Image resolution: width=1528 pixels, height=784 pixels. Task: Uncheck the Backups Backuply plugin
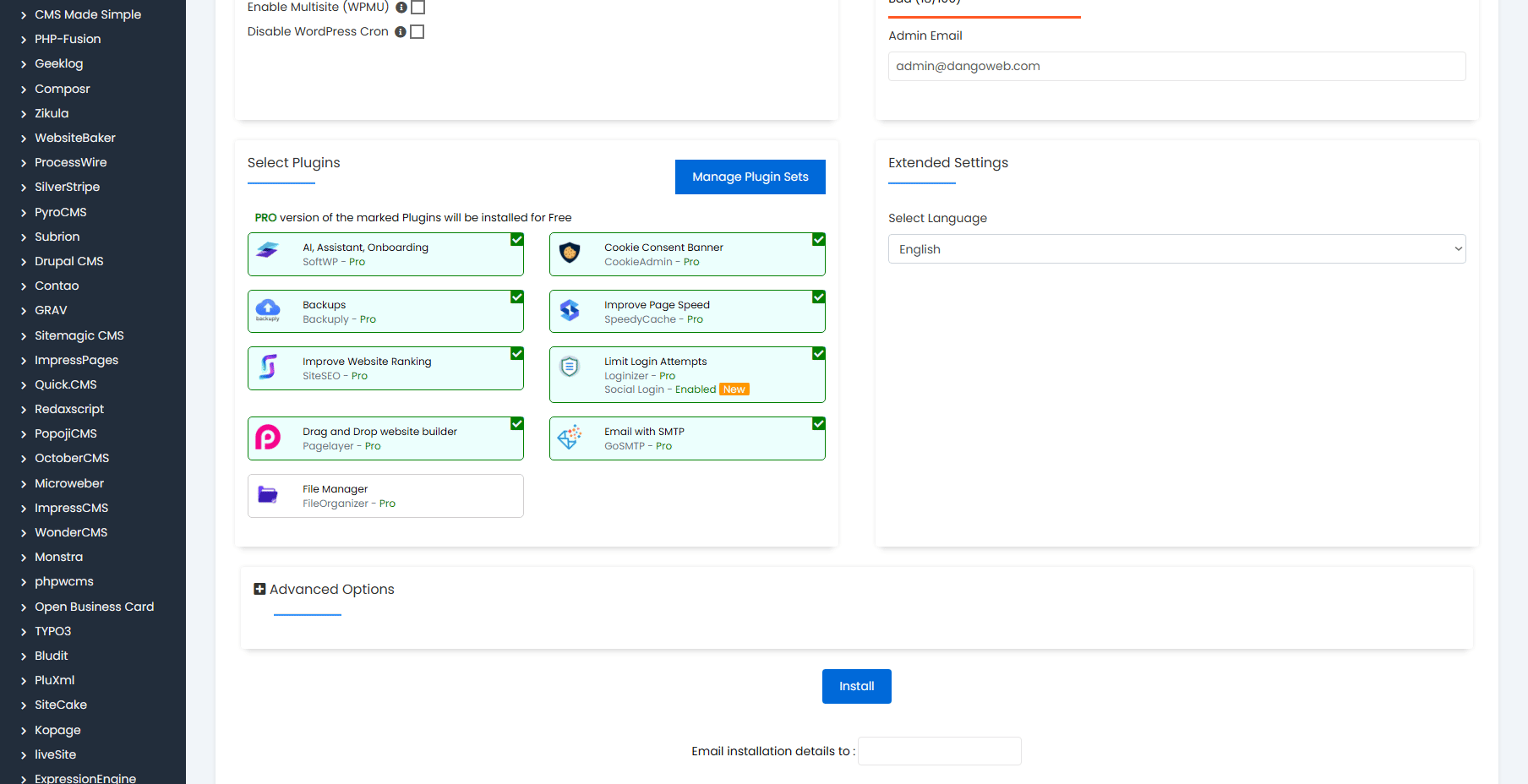(517, 297)
